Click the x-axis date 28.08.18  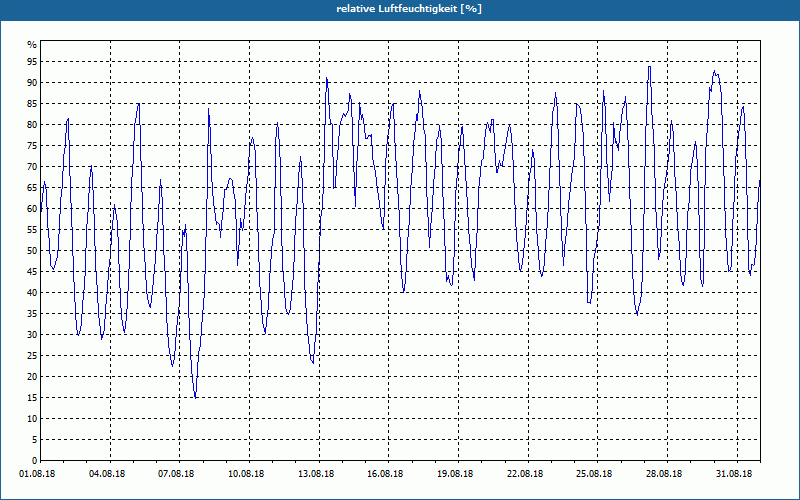click(x=665, y=474)
